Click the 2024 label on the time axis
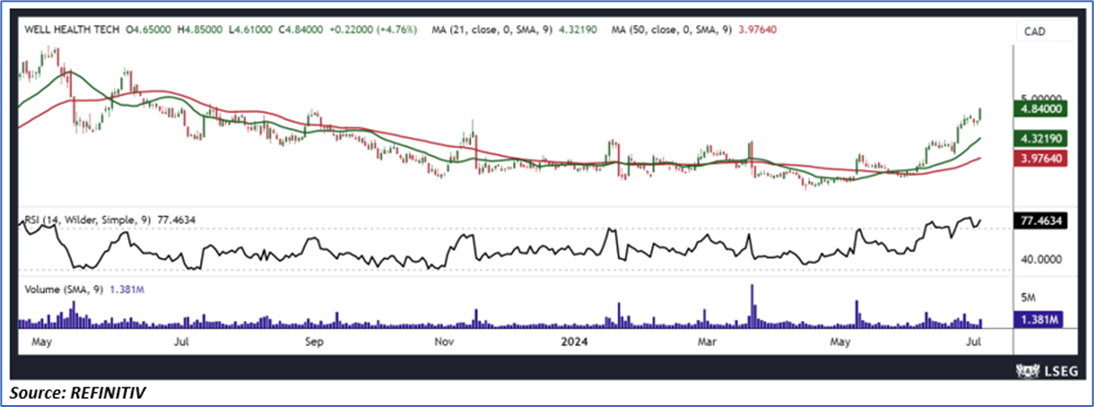Image resolution: width=1094 pixels, height=407 pixels. pos(574,342)
